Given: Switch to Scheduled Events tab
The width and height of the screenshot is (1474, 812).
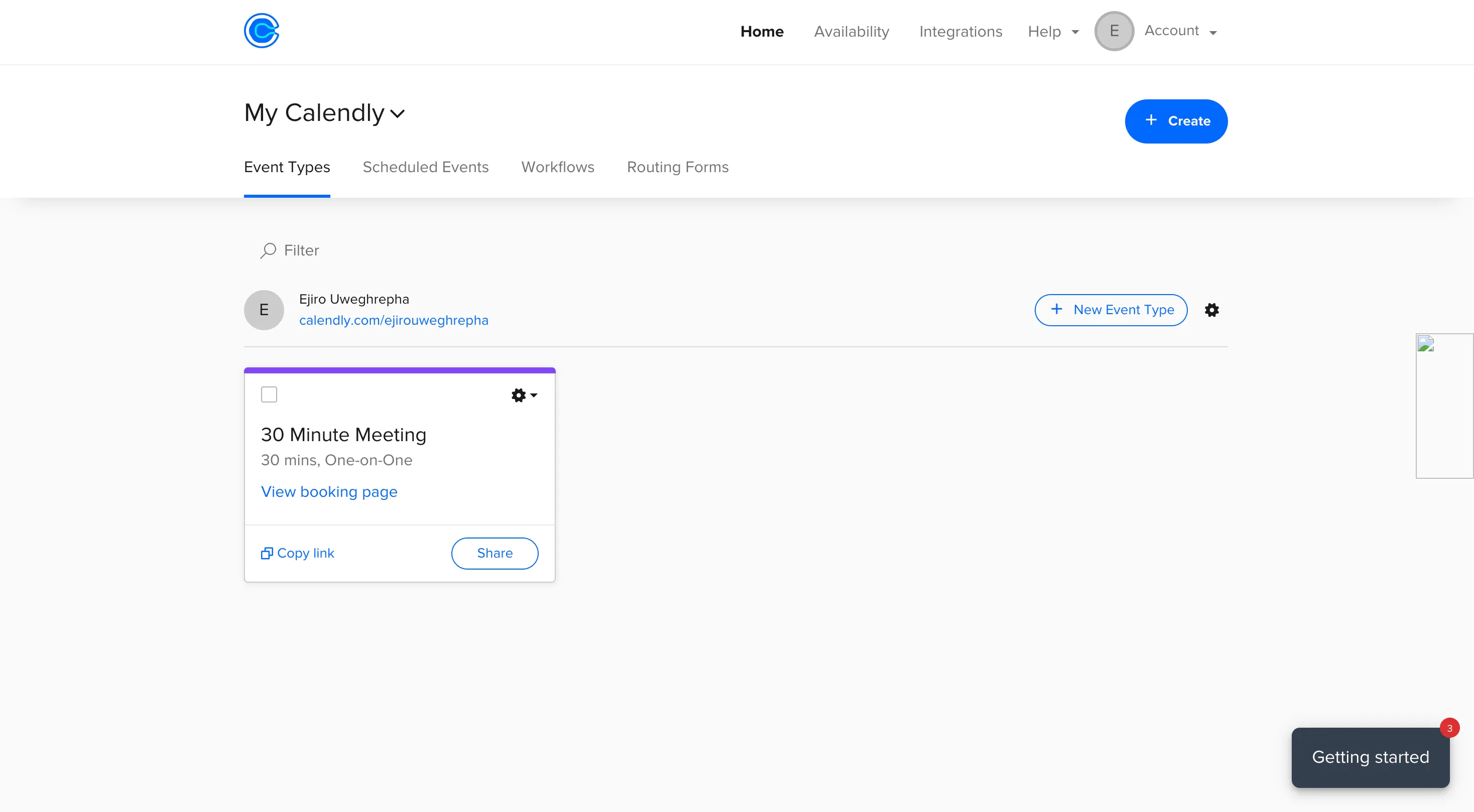Looking at the screenshot, I should pyautogui.click(x=425, y=167).
